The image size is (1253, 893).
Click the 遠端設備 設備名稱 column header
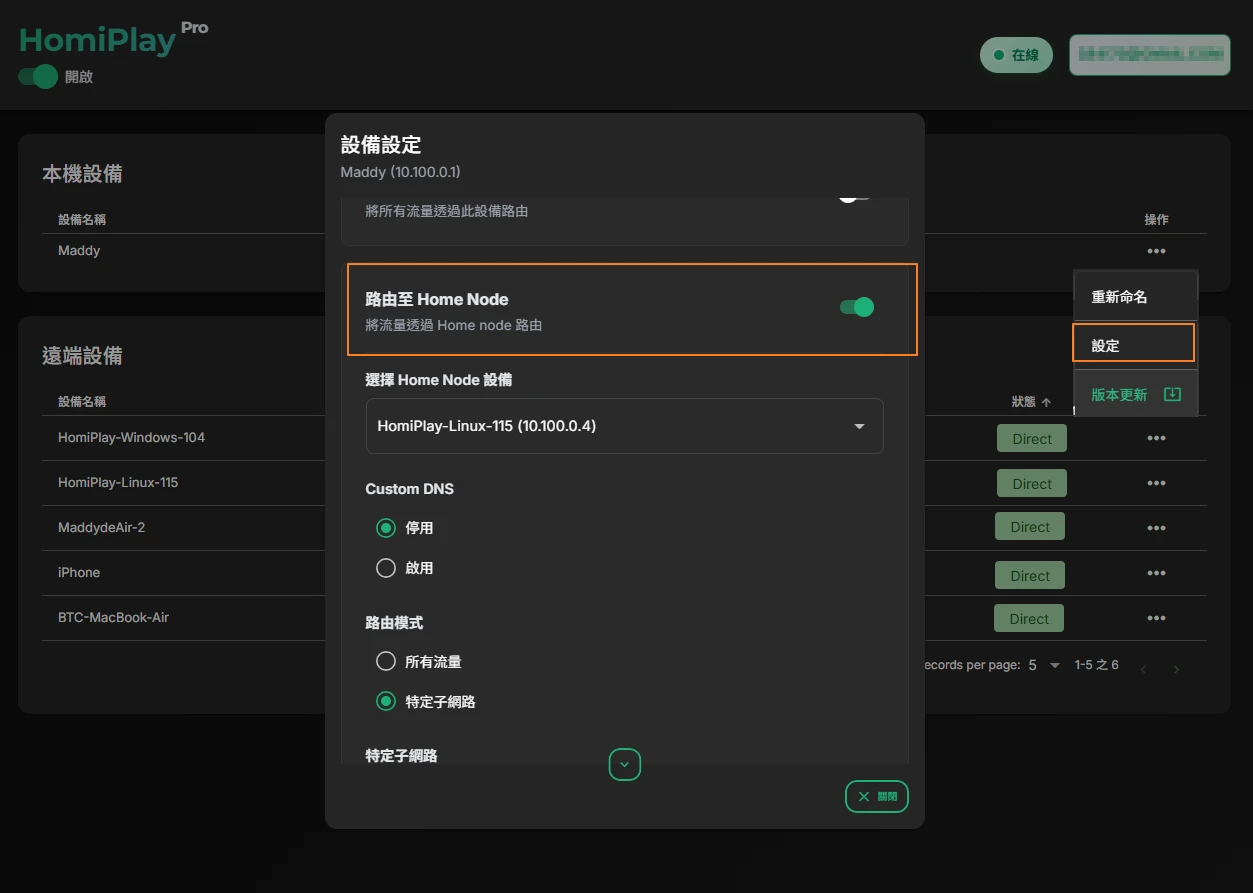pyautogui.click(x=82, y=401)
